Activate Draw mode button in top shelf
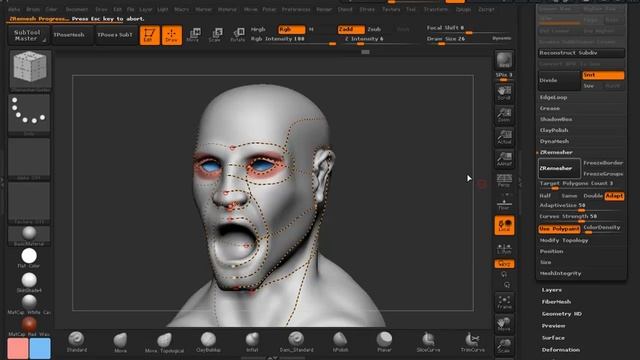The height and width of the screenshot is (360, 640). pos(172,35)
